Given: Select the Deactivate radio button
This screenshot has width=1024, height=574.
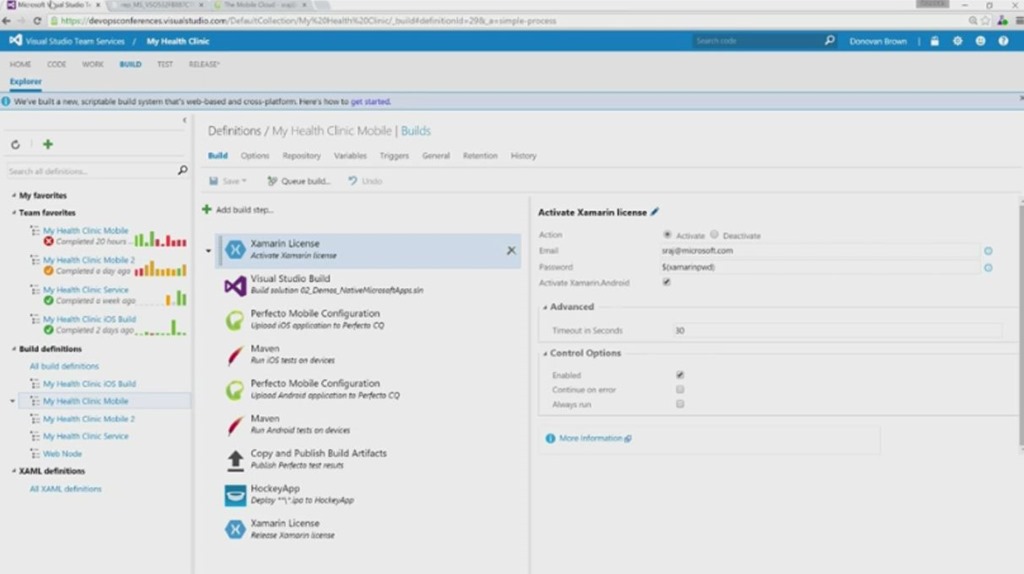Looking at the screenshot, I should point(714,234).
